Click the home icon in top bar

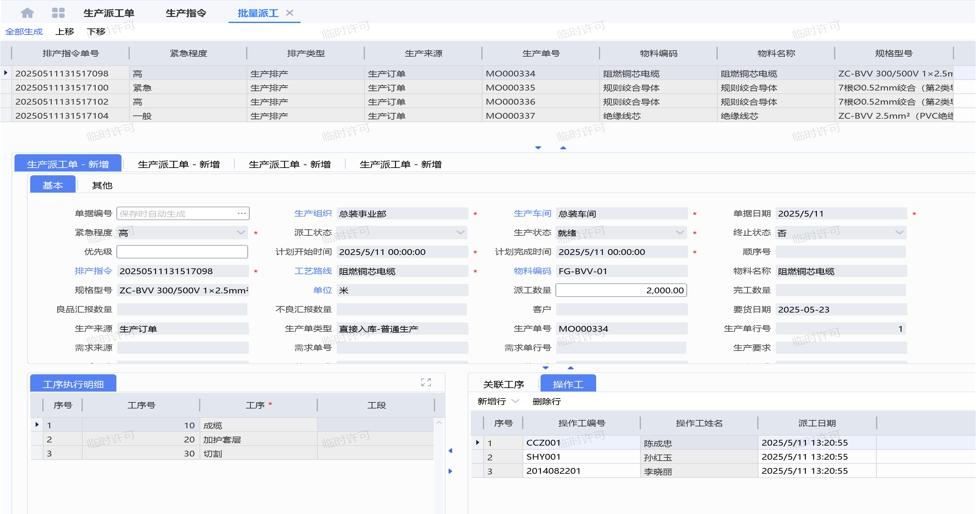click(27, 13)
